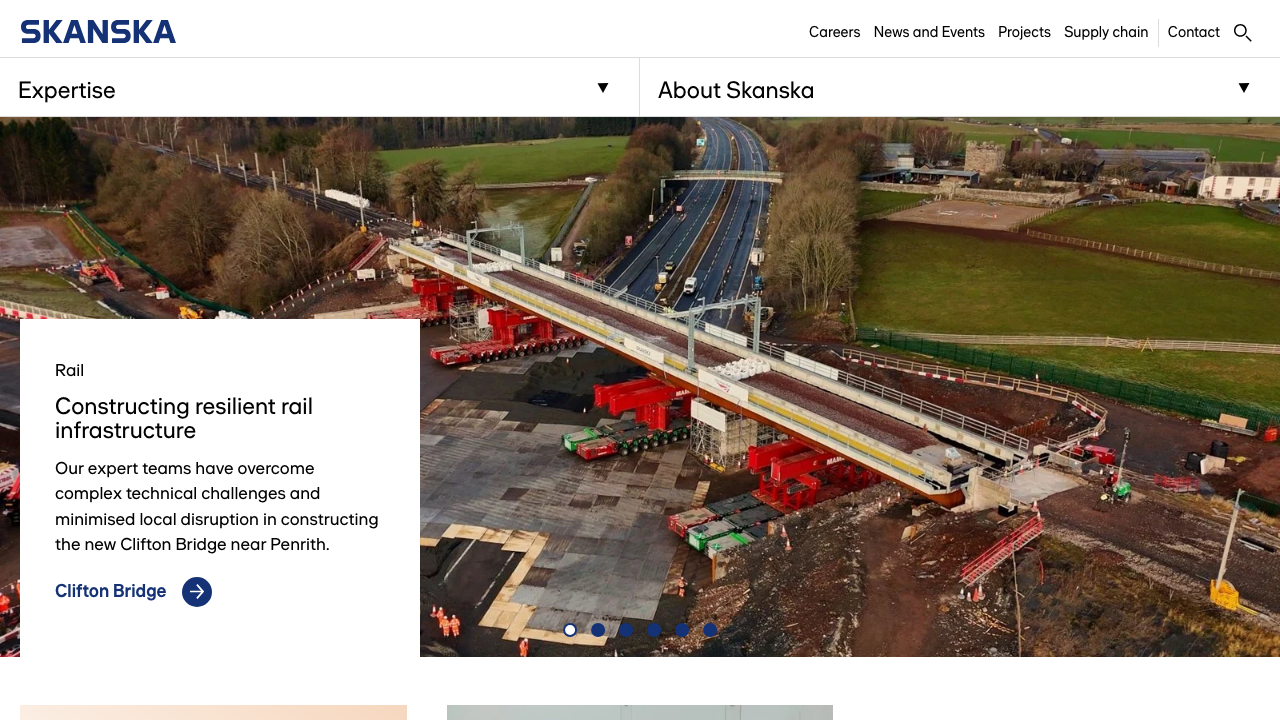1280x720 pixels.
Task: Select the second carousel navigation dot
Action: tap(598, 630)
